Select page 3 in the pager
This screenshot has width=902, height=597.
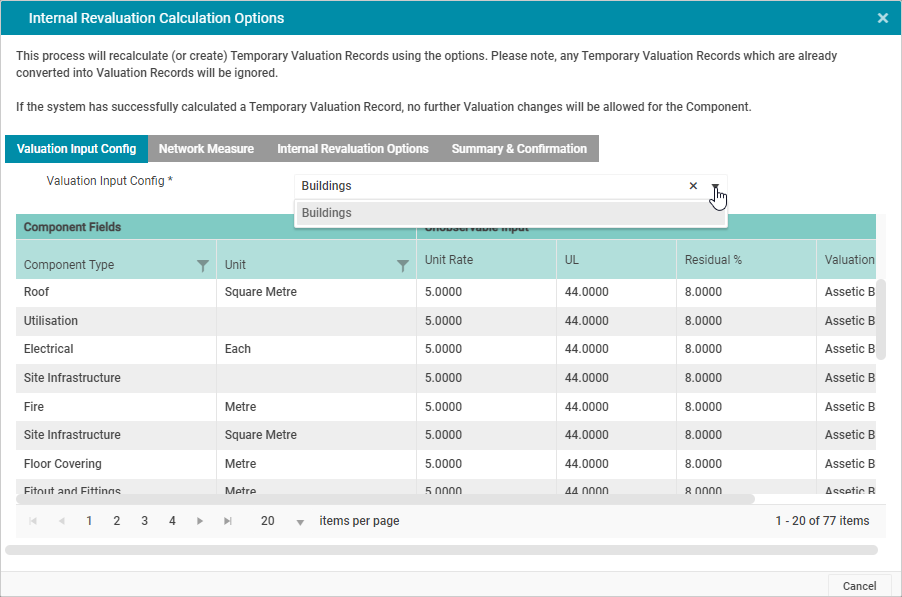tap(144, 521)
